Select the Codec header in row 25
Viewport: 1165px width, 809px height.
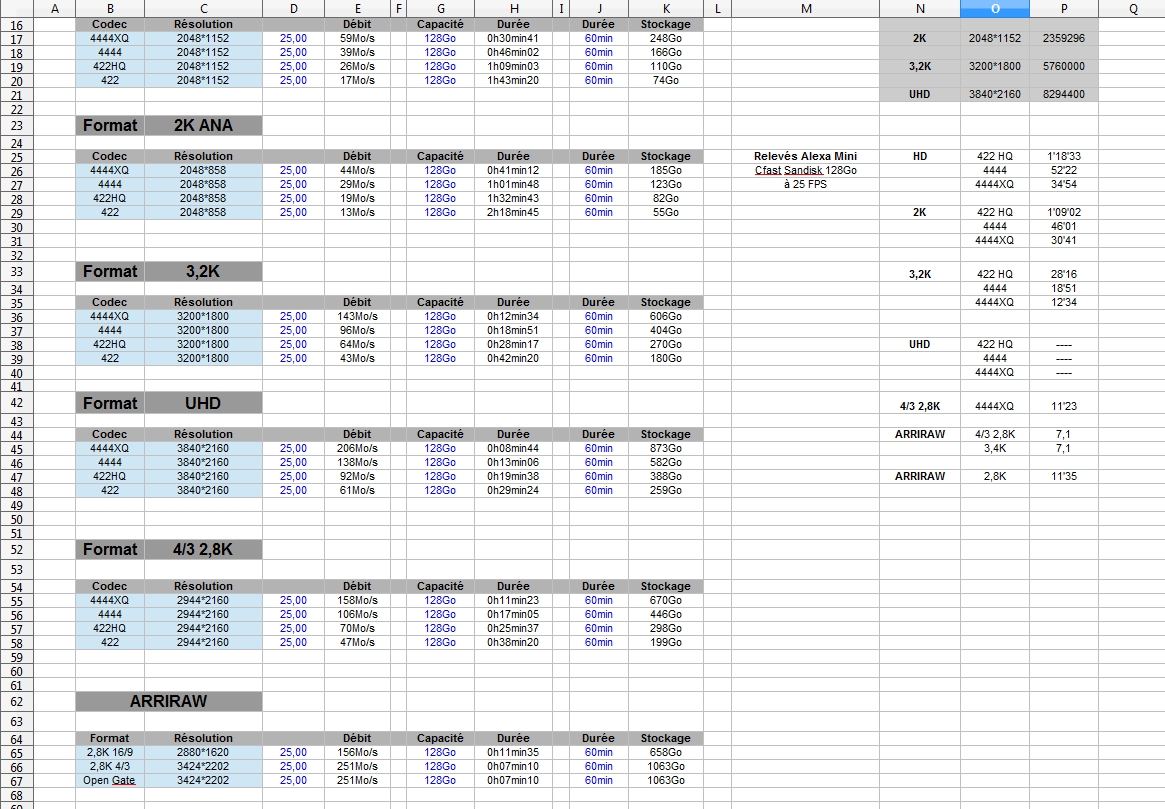pos(110,156)
